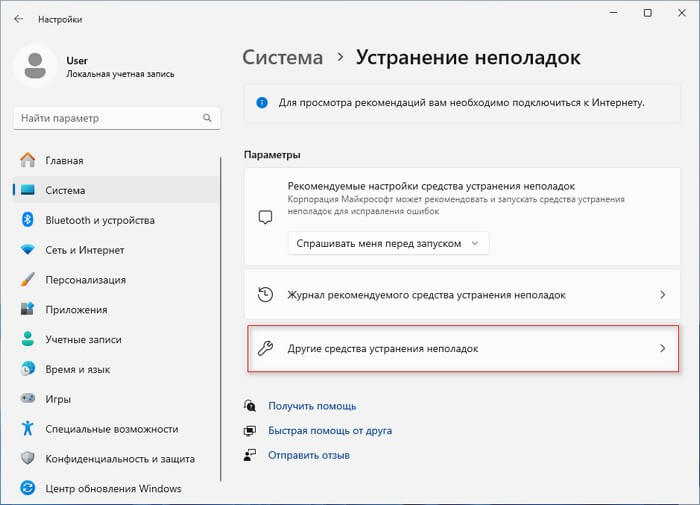700x505 pixels.
Task: Click the Приложения apps icon
Action: [x=28, y=309]
